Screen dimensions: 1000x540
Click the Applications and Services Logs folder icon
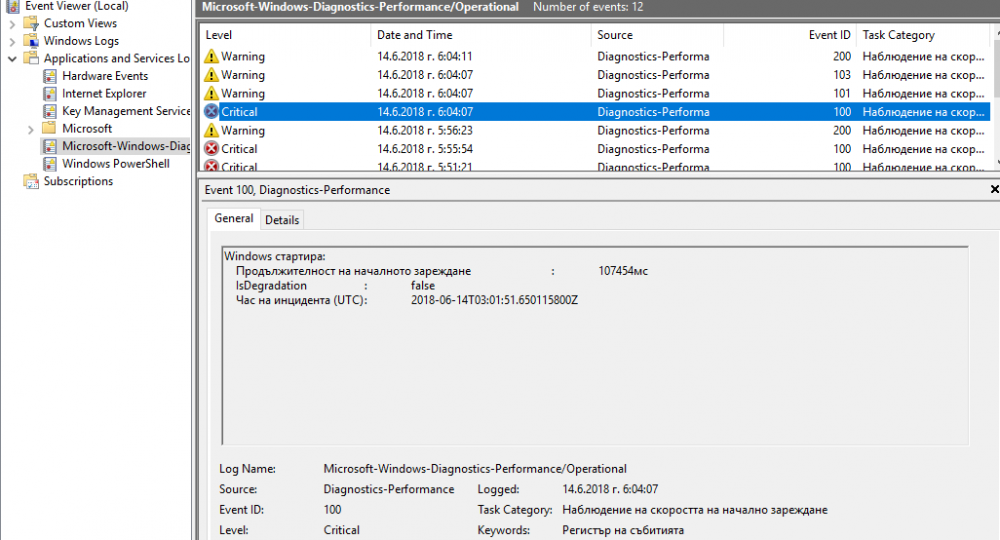[x=31, y=59]
